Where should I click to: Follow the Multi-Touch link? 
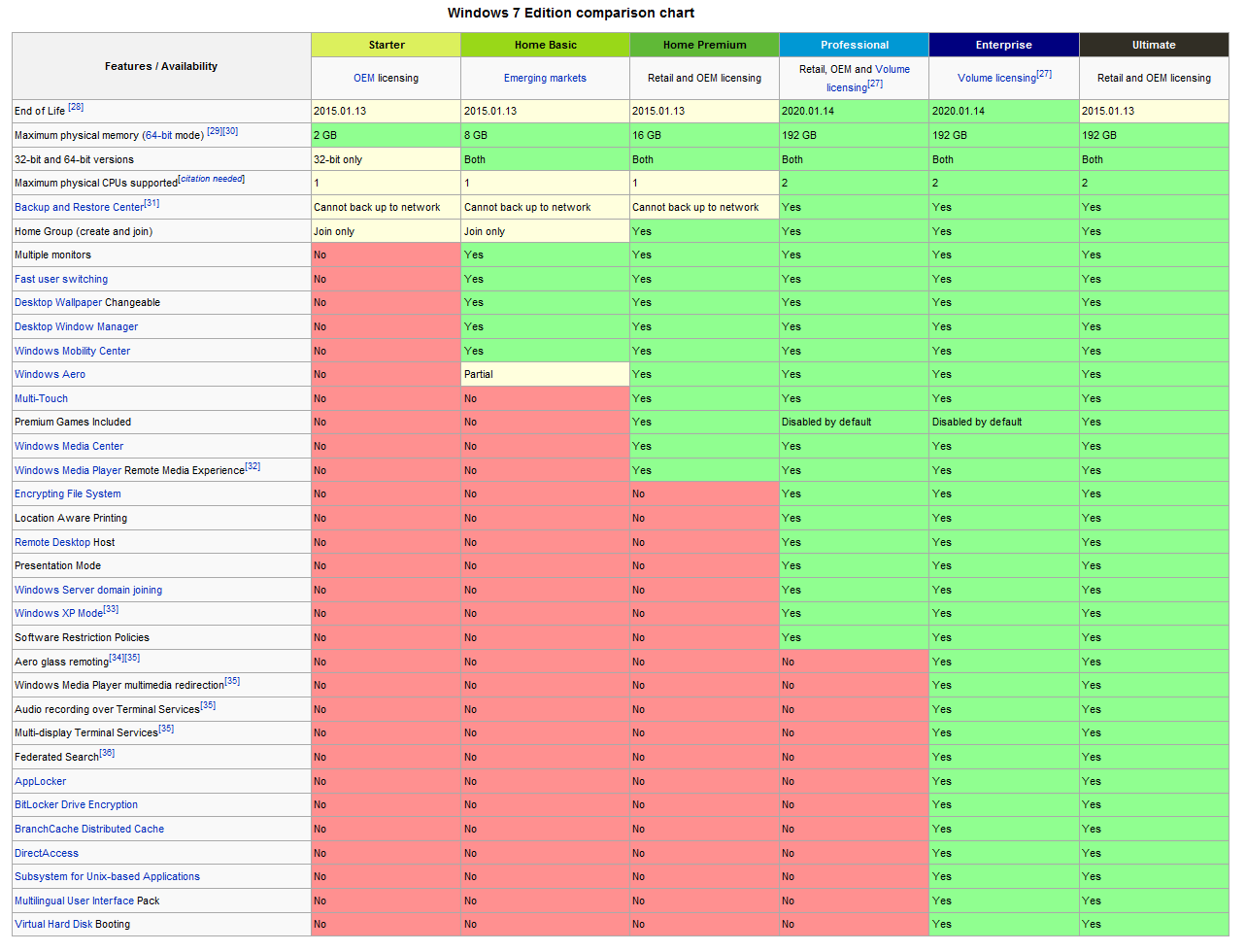click(x=41, y=398)
